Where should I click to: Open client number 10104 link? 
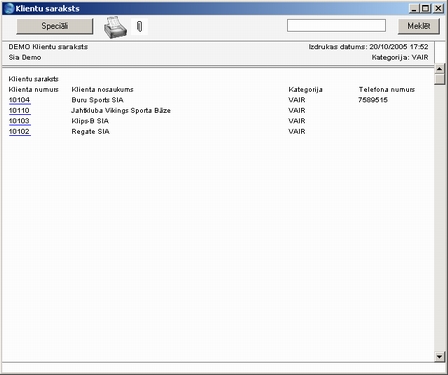tap(19, 100)
